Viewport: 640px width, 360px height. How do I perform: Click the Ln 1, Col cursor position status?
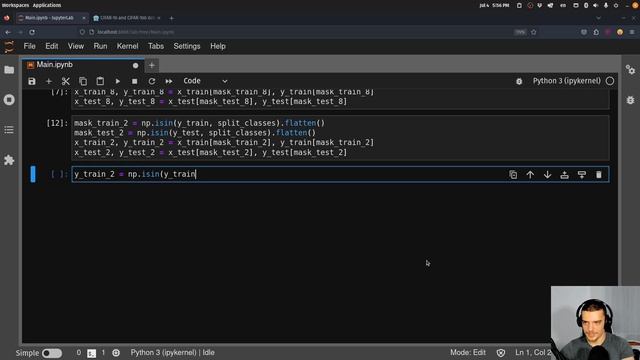pyautogui.click(x=533, y=353)
